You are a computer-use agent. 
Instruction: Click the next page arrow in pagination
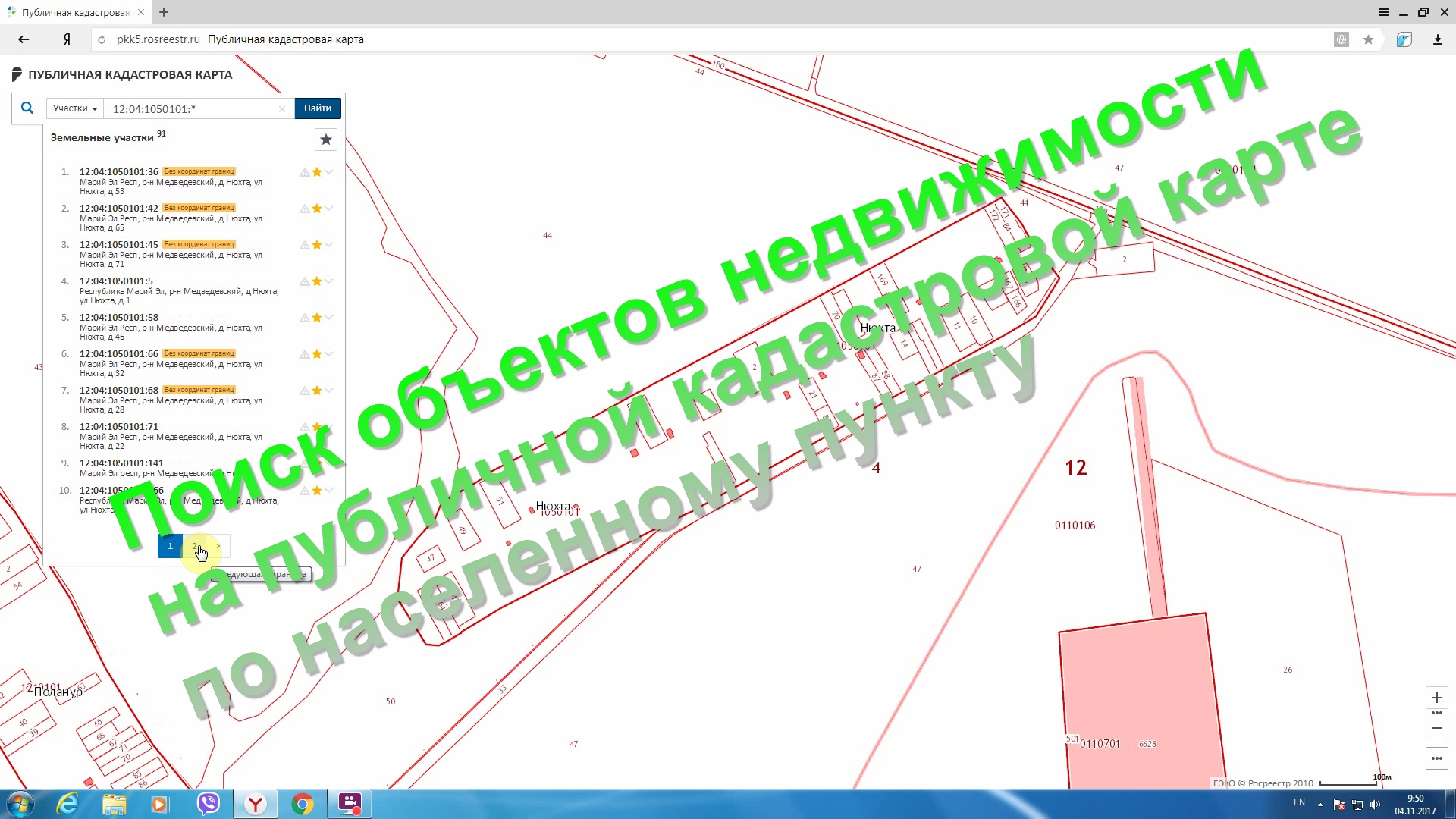218,546
